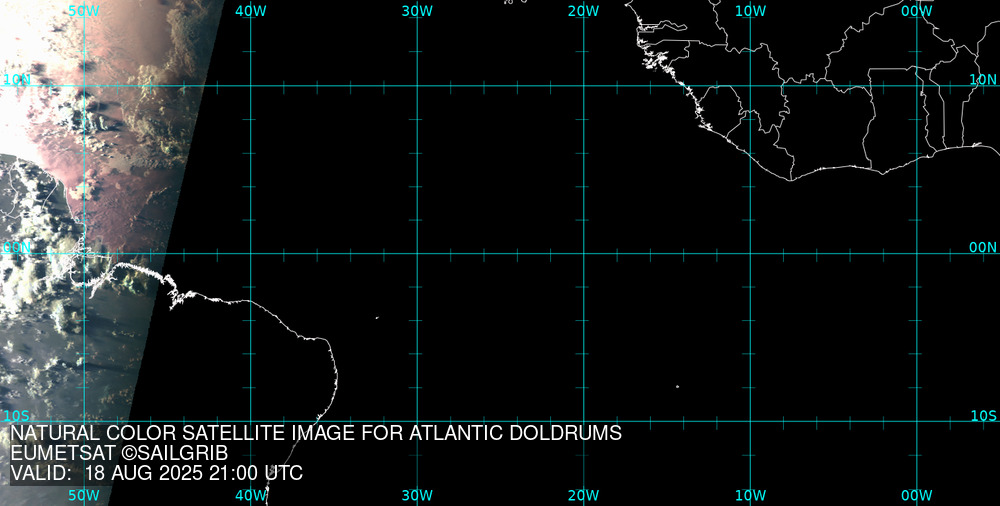This screenshot has width=1000, height=506.
Task: Click the 00W longitude label on bottom edge
Action: [x=917, y=495]
